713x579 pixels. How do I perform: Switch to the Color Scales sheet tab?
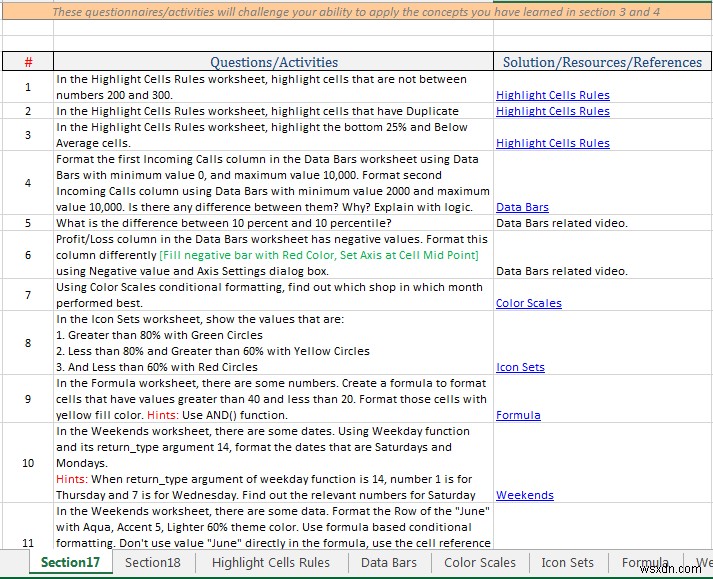pos(480,562)
